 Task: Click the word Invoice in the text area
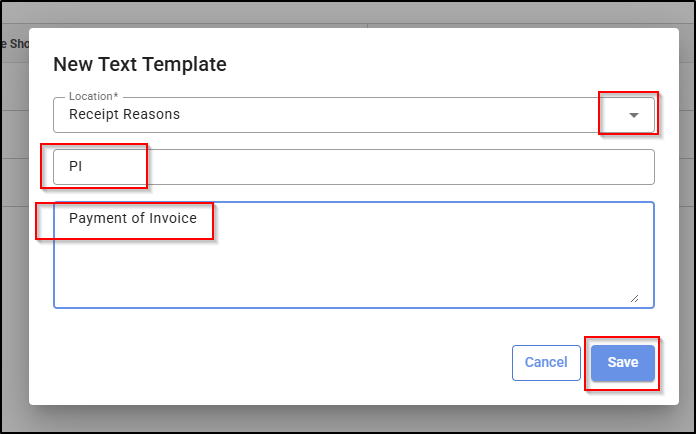click(173, 217)
